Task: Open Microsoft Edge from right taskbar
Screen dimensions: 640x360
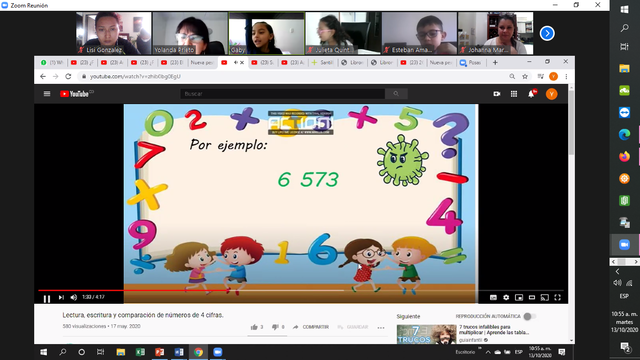Action: 624,134
